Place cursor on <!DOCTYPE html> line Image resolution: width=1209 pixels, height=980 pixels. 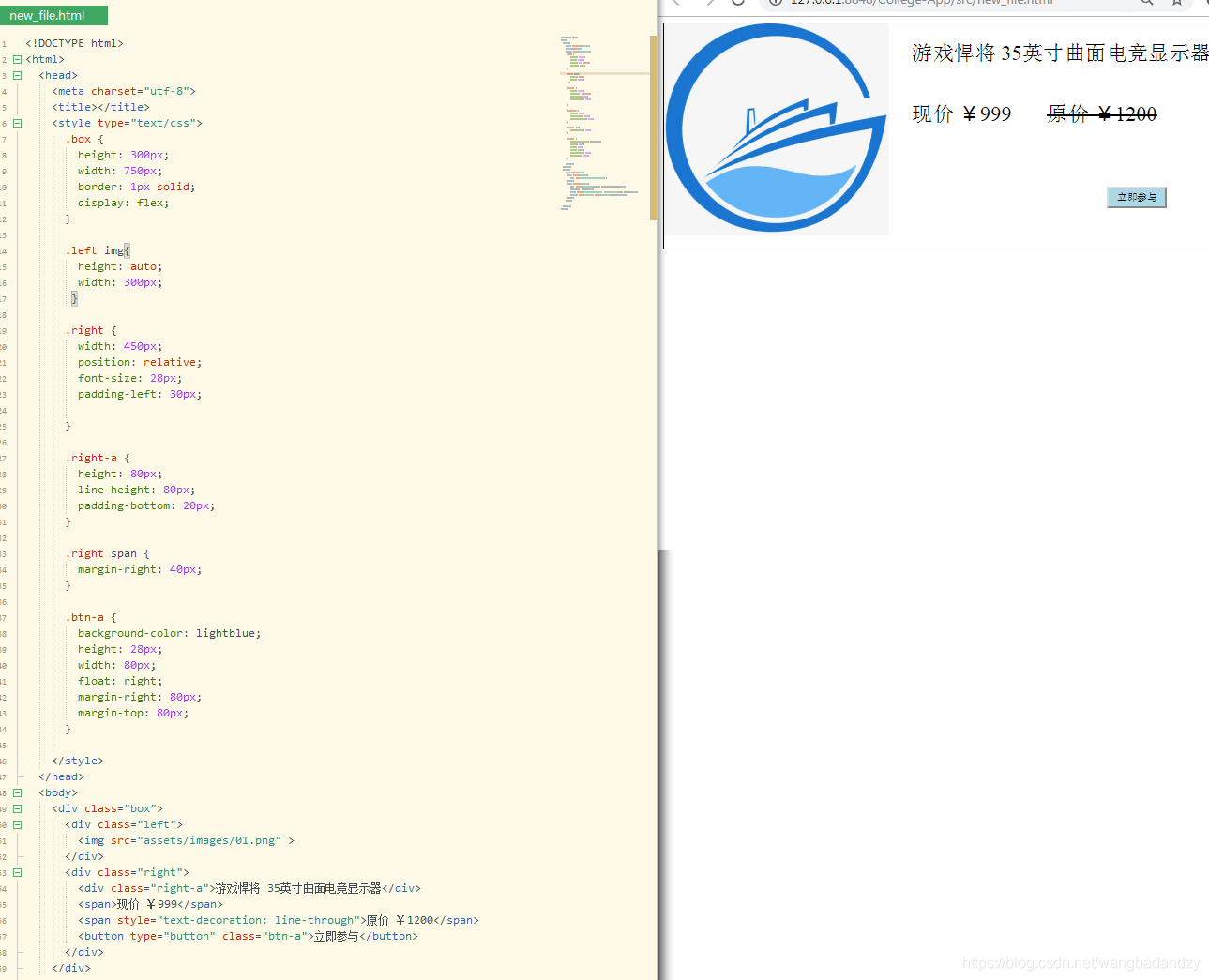tap(75, 43)
